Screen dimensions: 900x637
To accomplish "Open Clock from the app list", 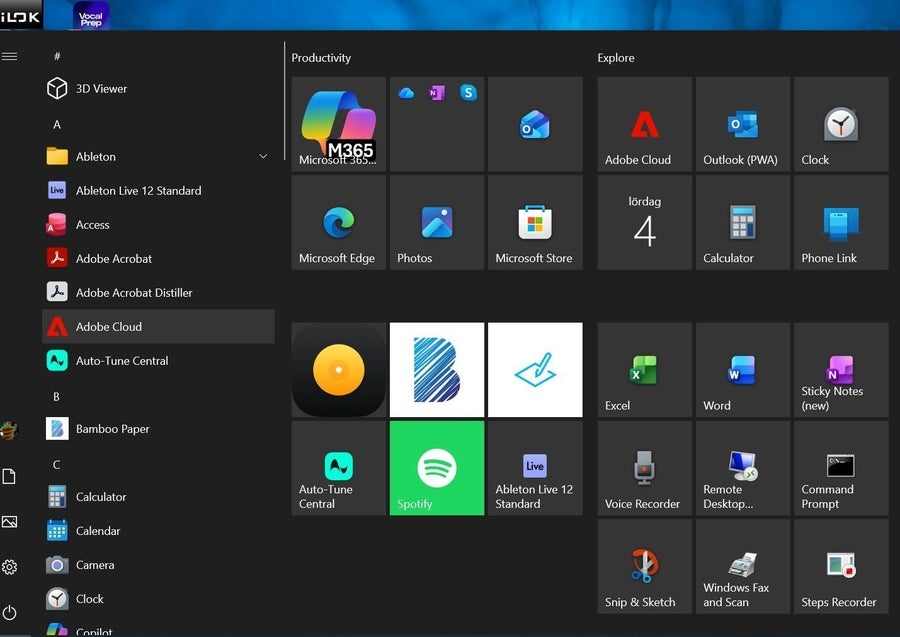I will tap(158, 599).
